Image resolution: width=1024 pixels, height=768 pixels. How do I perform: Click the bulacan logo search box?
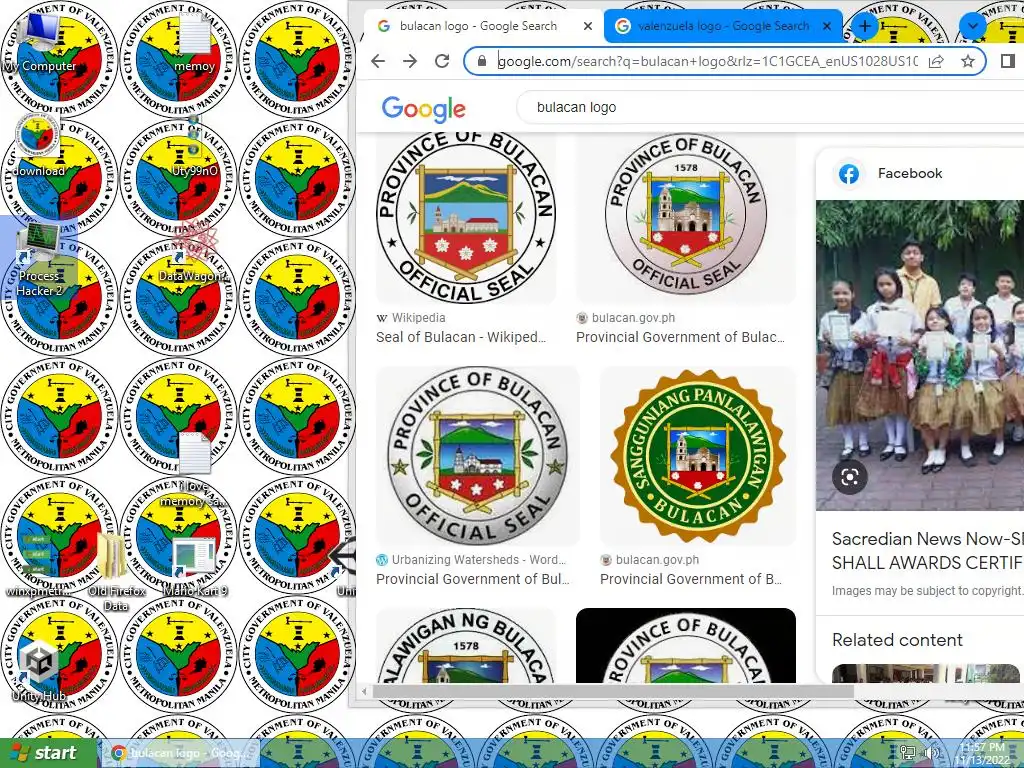[x=771, y=107]
